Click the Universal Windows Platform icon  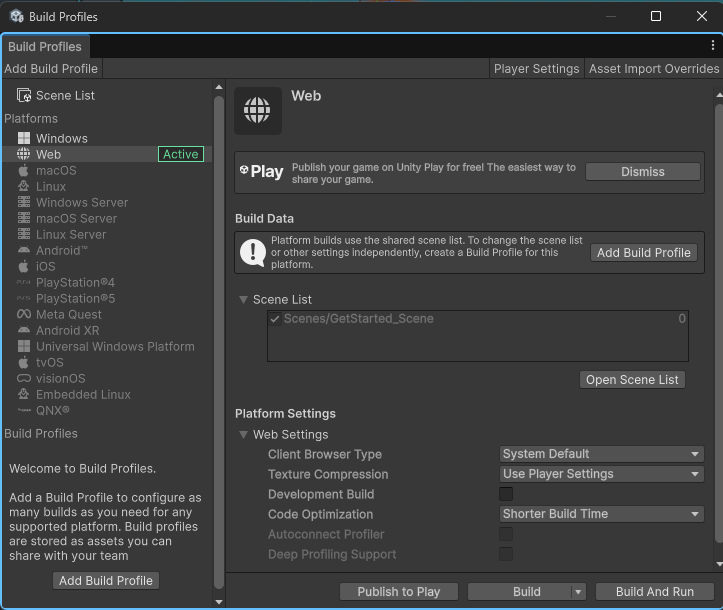tap(24, 346)
